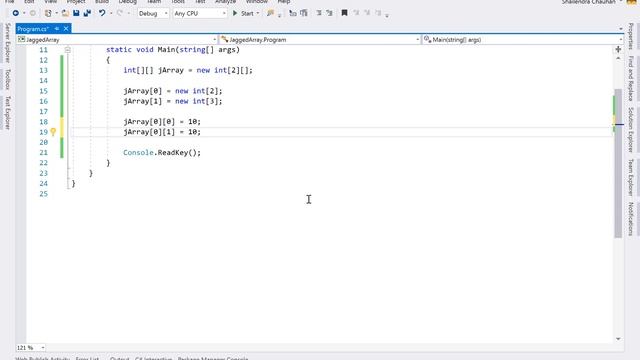Click the Find in Files toolbar icon
The width and height of the screenshot is (640, 360).
[x=270, y=13]
